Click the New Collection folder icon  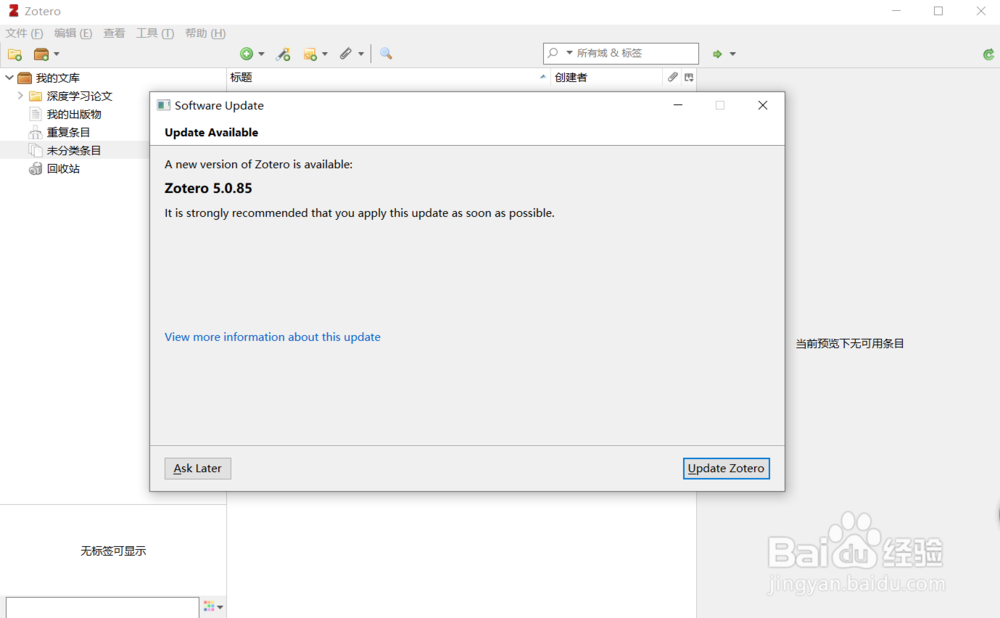[x=15, y=54]
